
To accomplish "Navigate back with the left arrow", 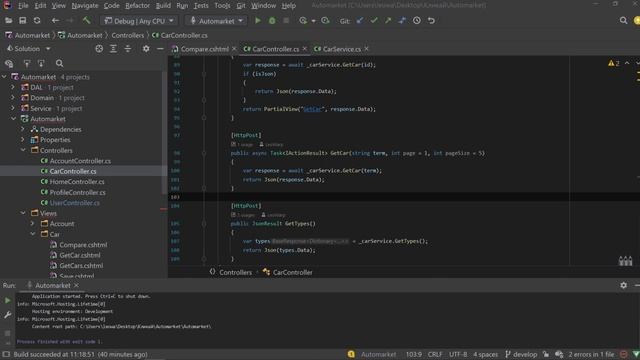I will coord(56,20).
